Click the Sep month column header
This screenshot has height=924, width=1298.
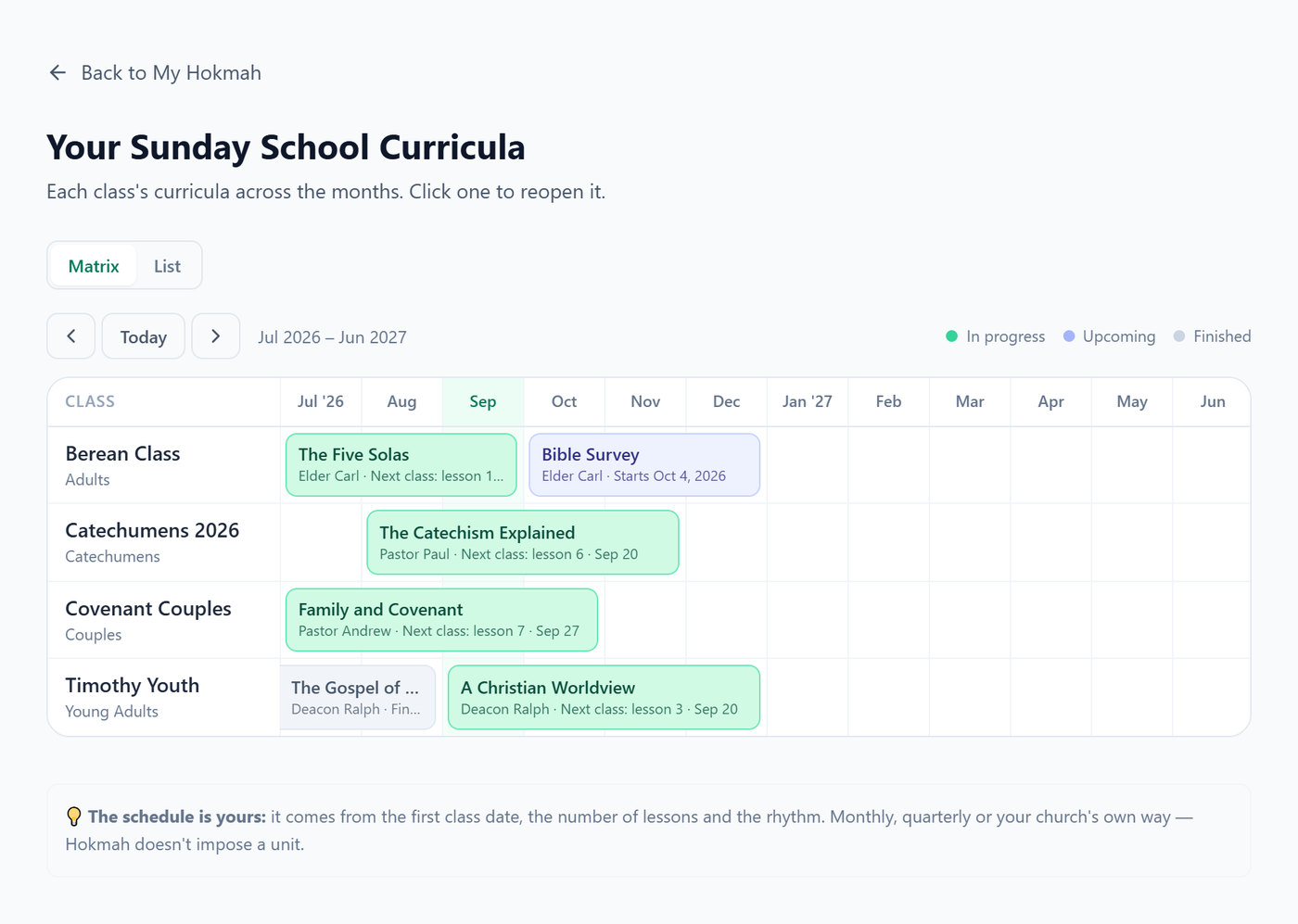[x=483, y=401]
